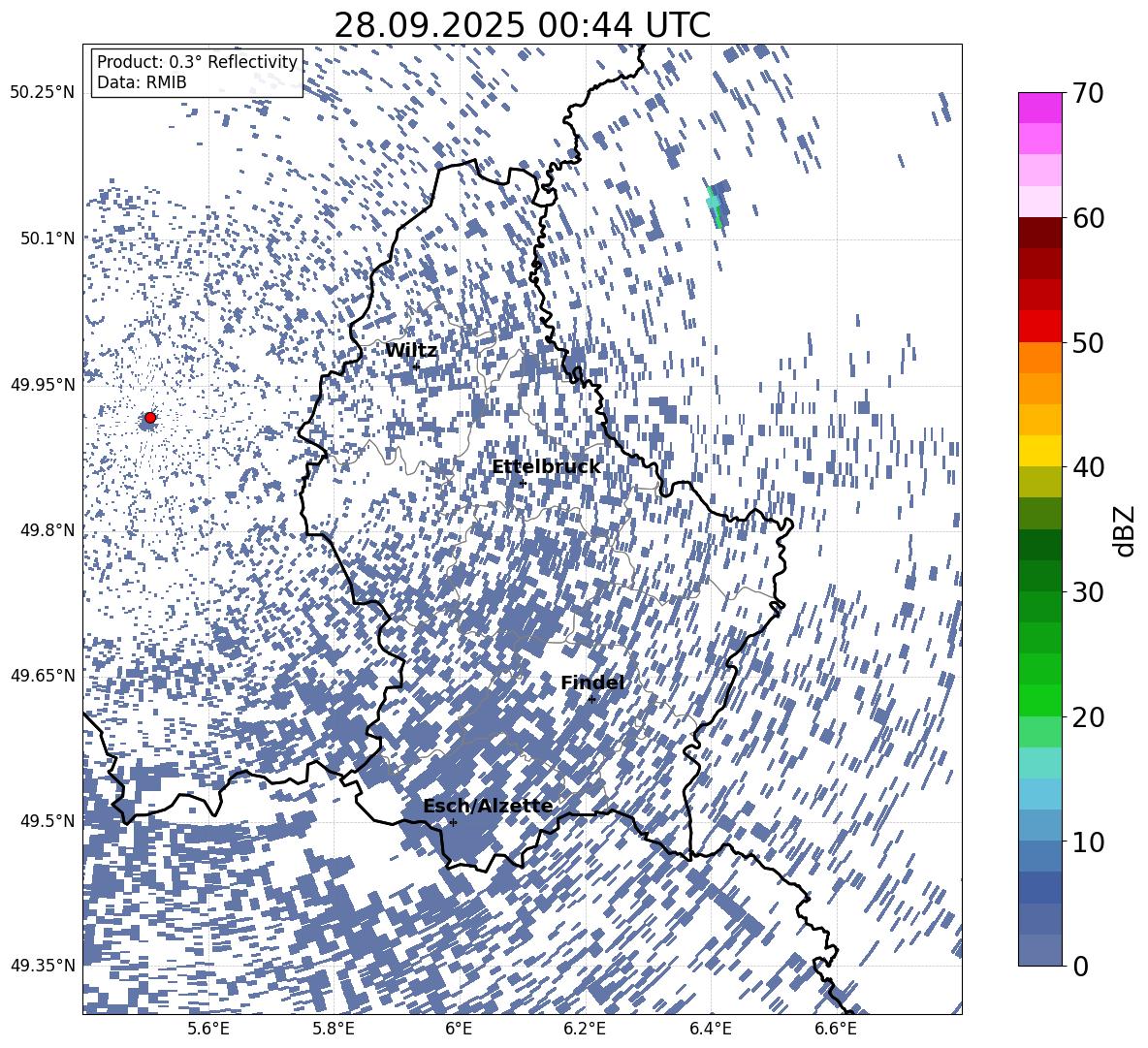Click the 70 tick on the colorbar
Image resolution: width=1148 pixels, height=1048 pixels.
1088,93
